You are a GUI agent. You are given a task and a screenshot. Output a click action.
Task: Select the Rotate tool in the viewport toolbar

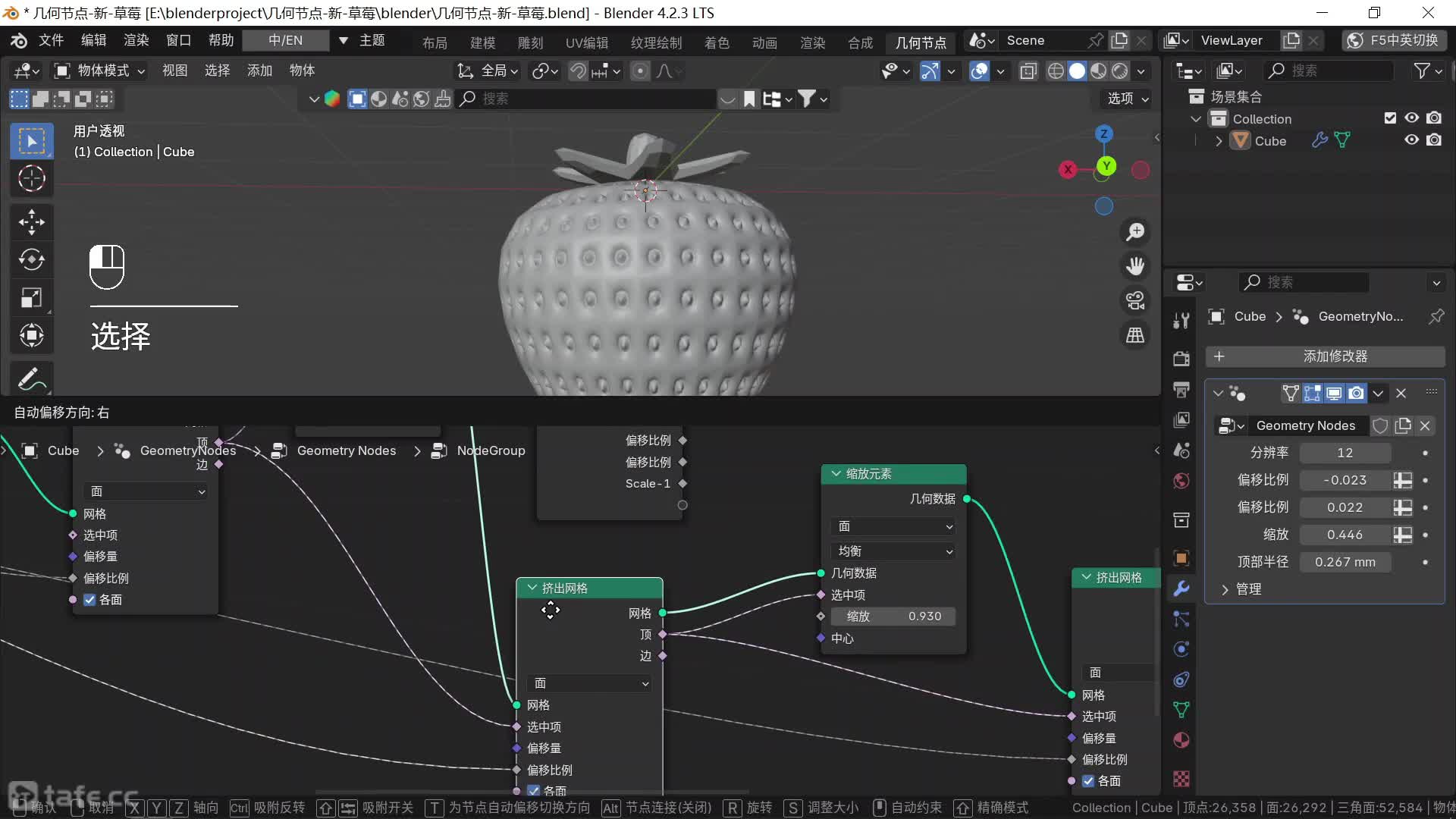[31, 259]
